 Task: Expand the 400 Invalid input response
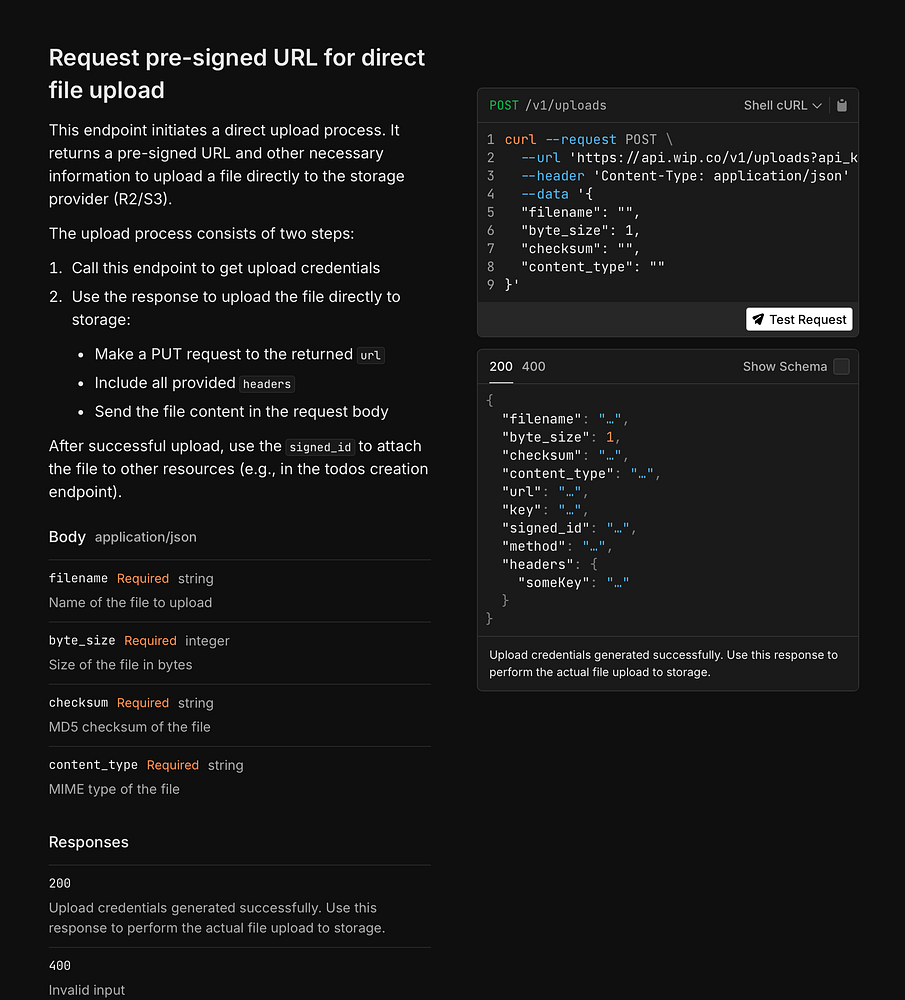tap(60, 966)
